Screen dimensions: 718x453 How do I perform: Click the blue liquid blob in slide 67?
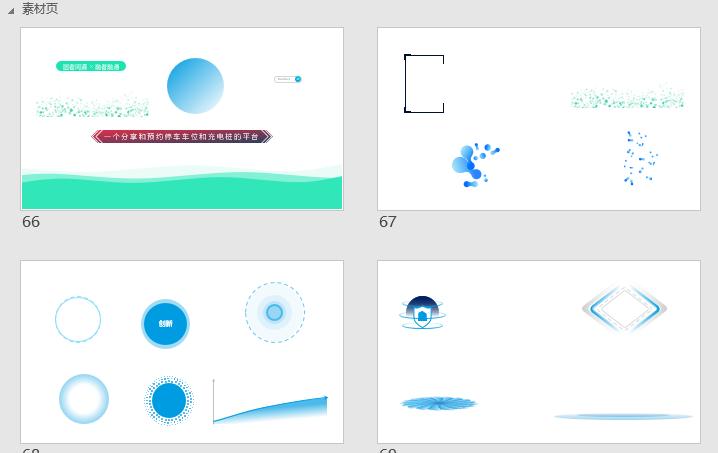coord(475,165)
